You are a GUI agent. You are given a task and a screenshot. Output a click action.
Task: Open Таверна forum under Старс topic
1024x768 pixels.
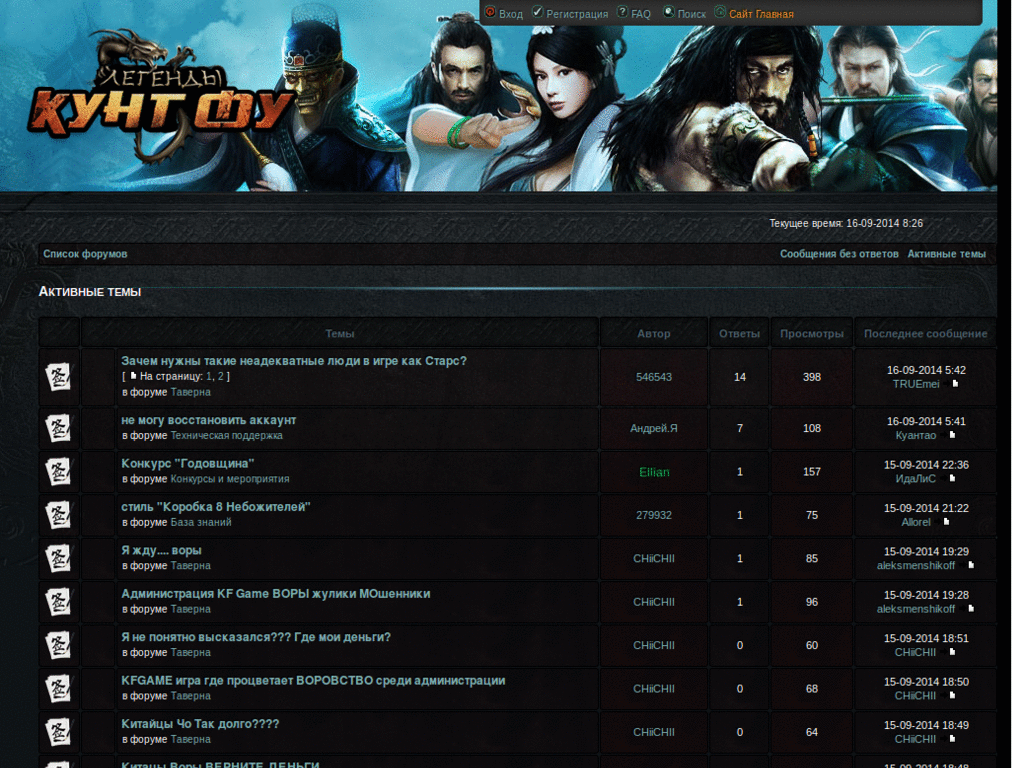point(190,392)
